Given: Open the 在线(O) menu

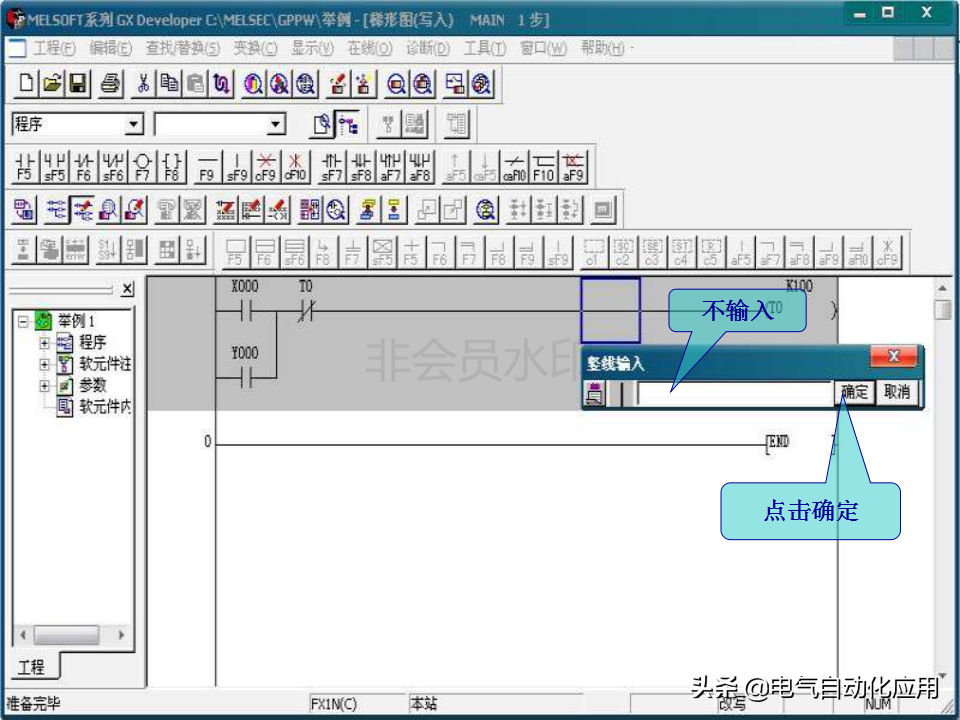Looking at the screenshot, I should point(370,48).
